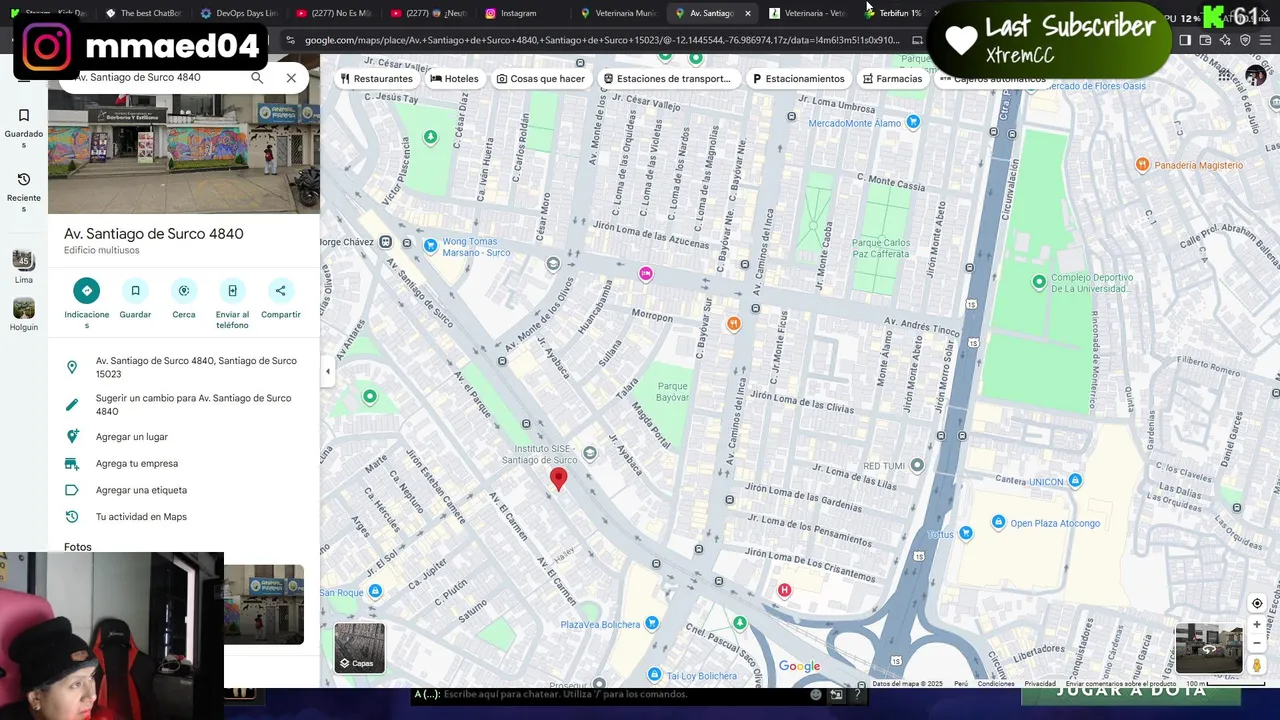Image resolution: width=1280 pixels, height=720 pixels.
Task: Click the UNICON map marker
Action: [x=1075, y=481]
